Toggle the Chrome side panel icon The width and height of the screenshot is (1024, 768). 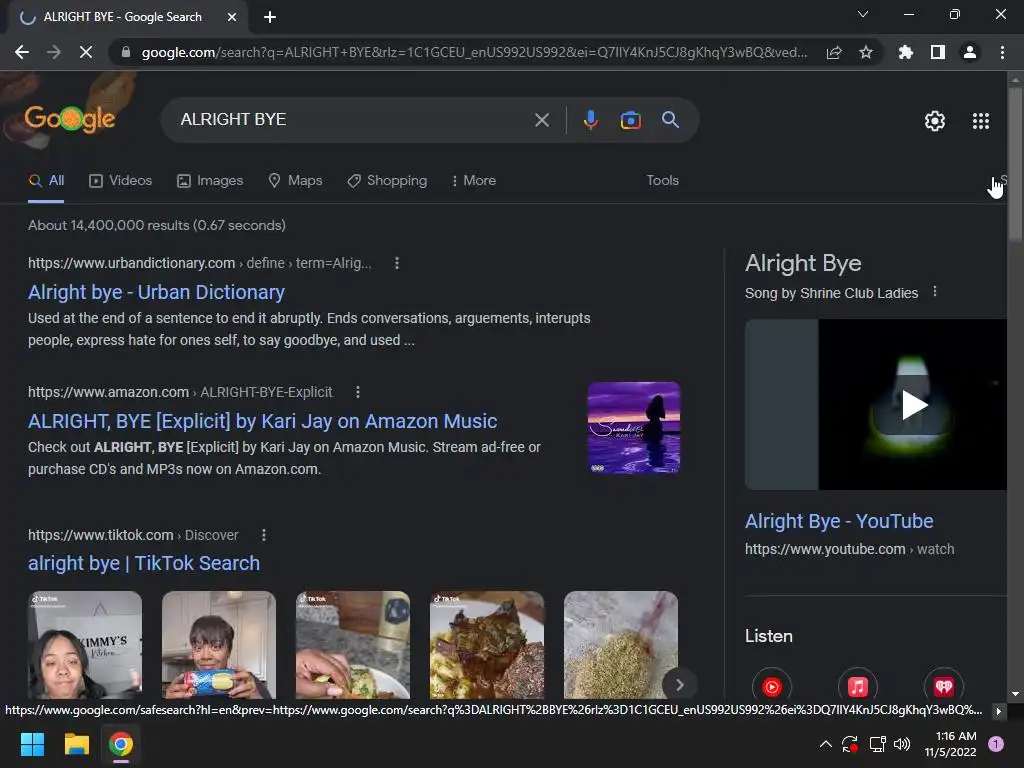click(x=938, y=52)
